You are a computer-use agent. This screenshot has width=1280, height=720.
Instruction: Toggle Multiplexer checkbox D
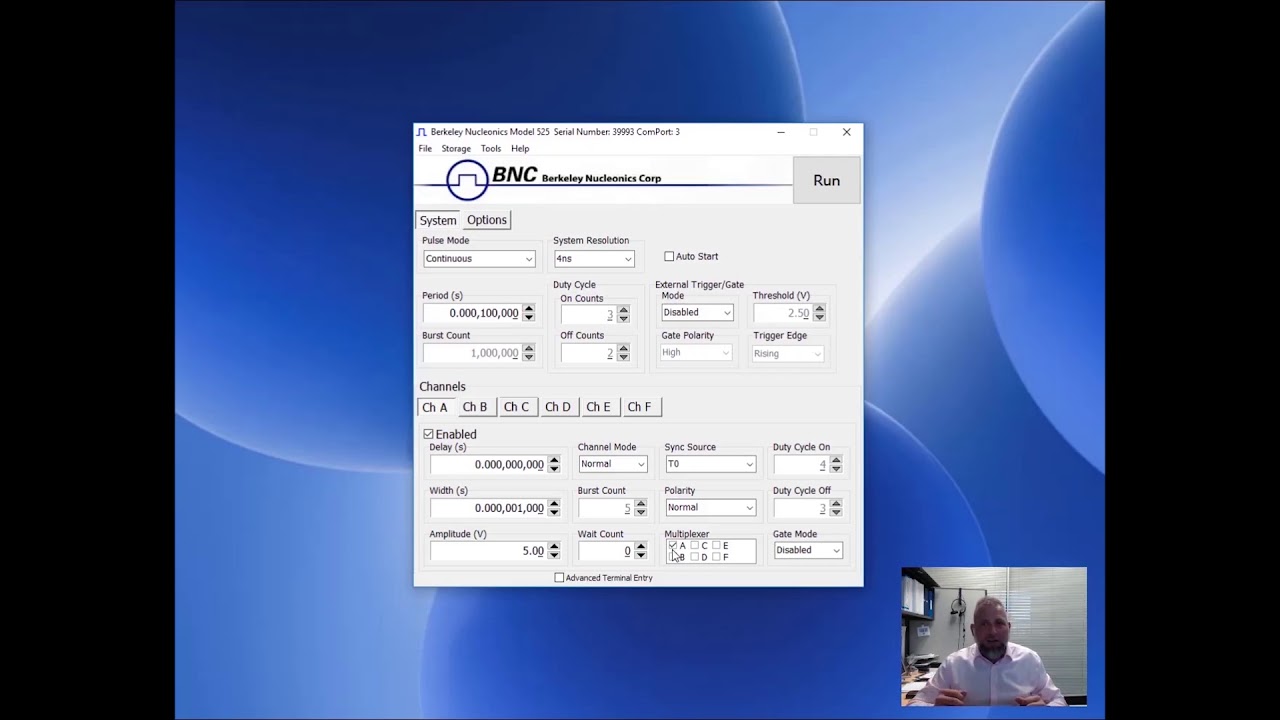694,557
